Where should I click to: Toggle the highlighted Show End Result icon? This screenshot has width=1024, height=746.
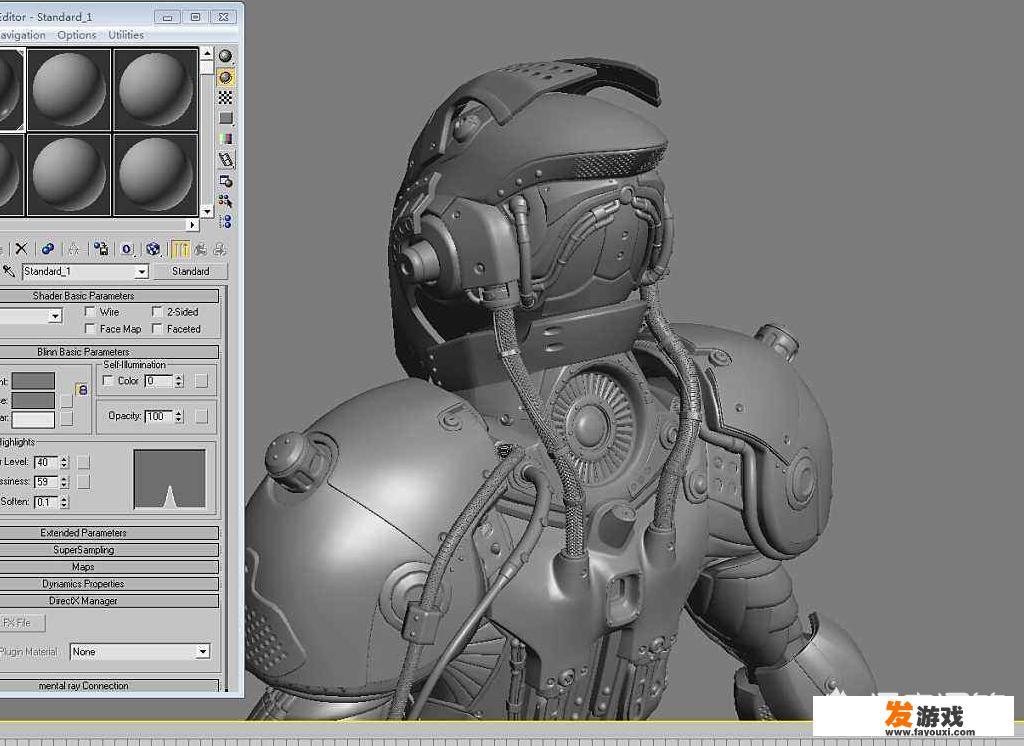click(181, 249)
